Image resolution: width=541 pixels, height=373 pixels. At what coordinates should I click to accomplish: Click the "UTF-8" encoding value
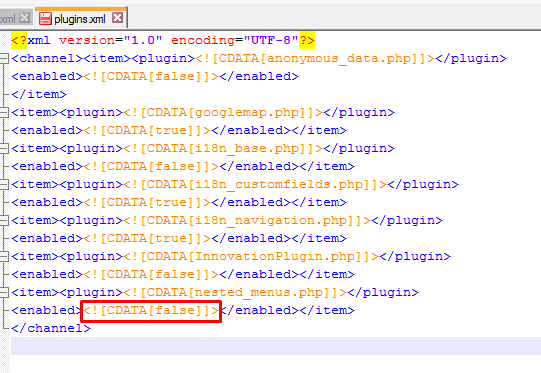pyautogui.click(x=271, y=40)
